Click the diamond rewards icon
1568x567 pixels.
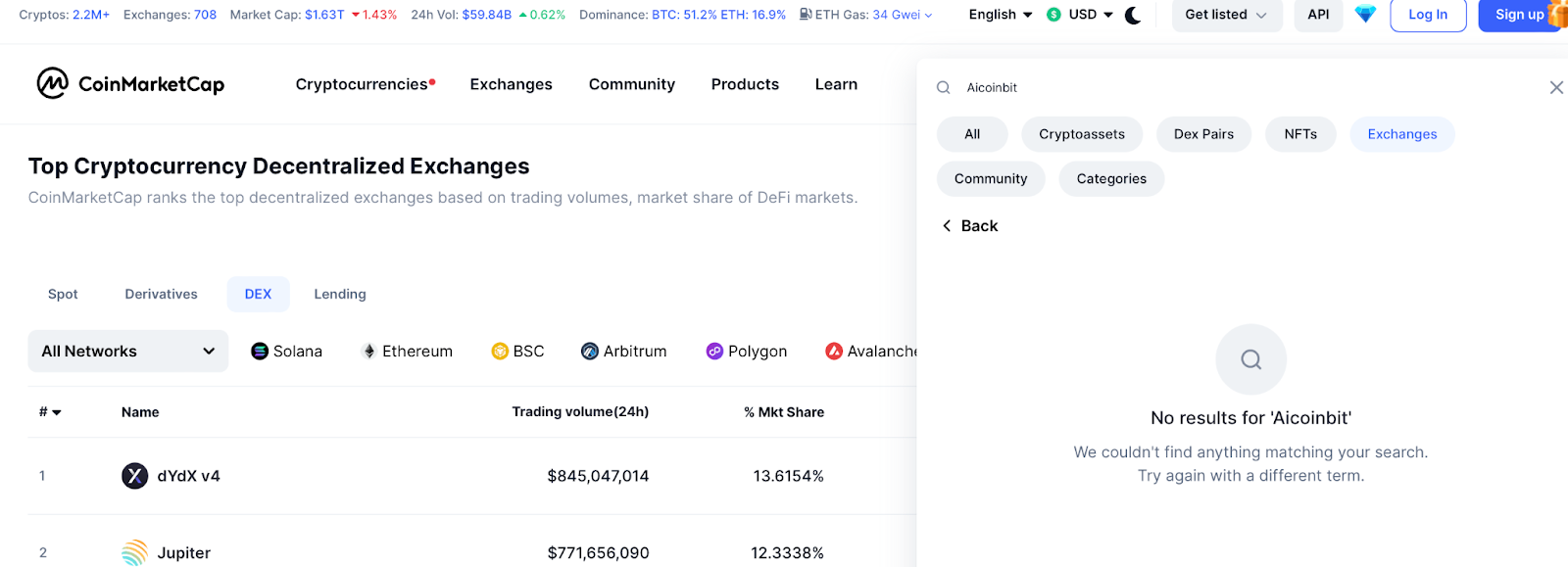click(1365, 15)
